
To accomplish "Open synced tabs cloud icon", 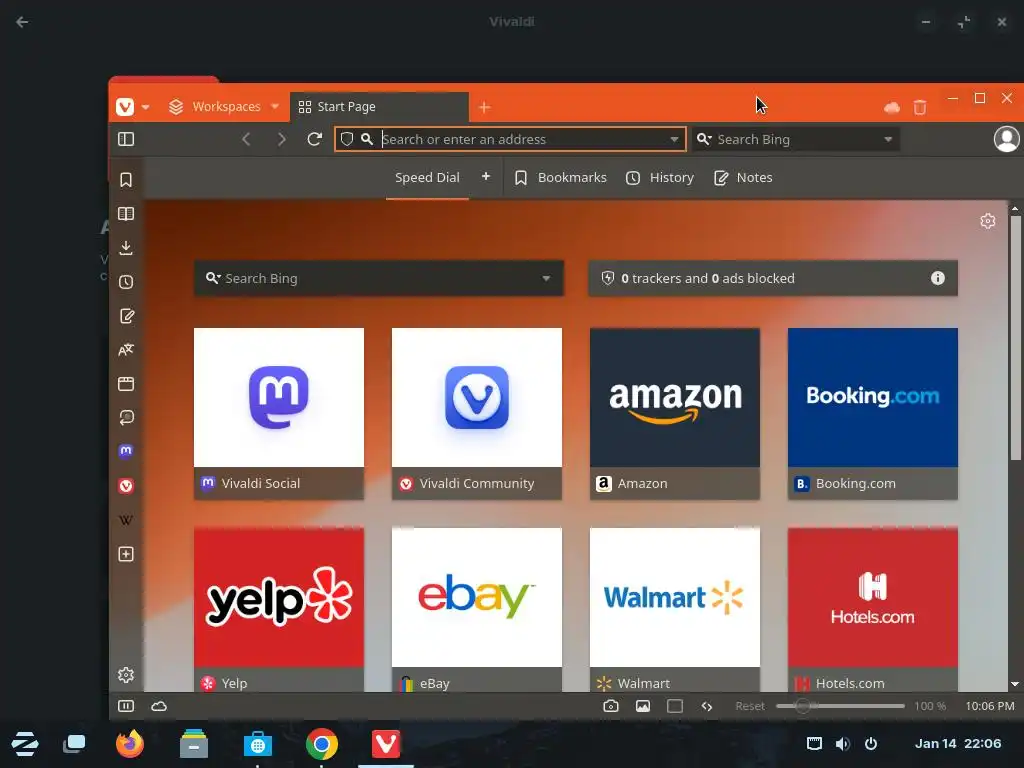I will tap(891, 107).
